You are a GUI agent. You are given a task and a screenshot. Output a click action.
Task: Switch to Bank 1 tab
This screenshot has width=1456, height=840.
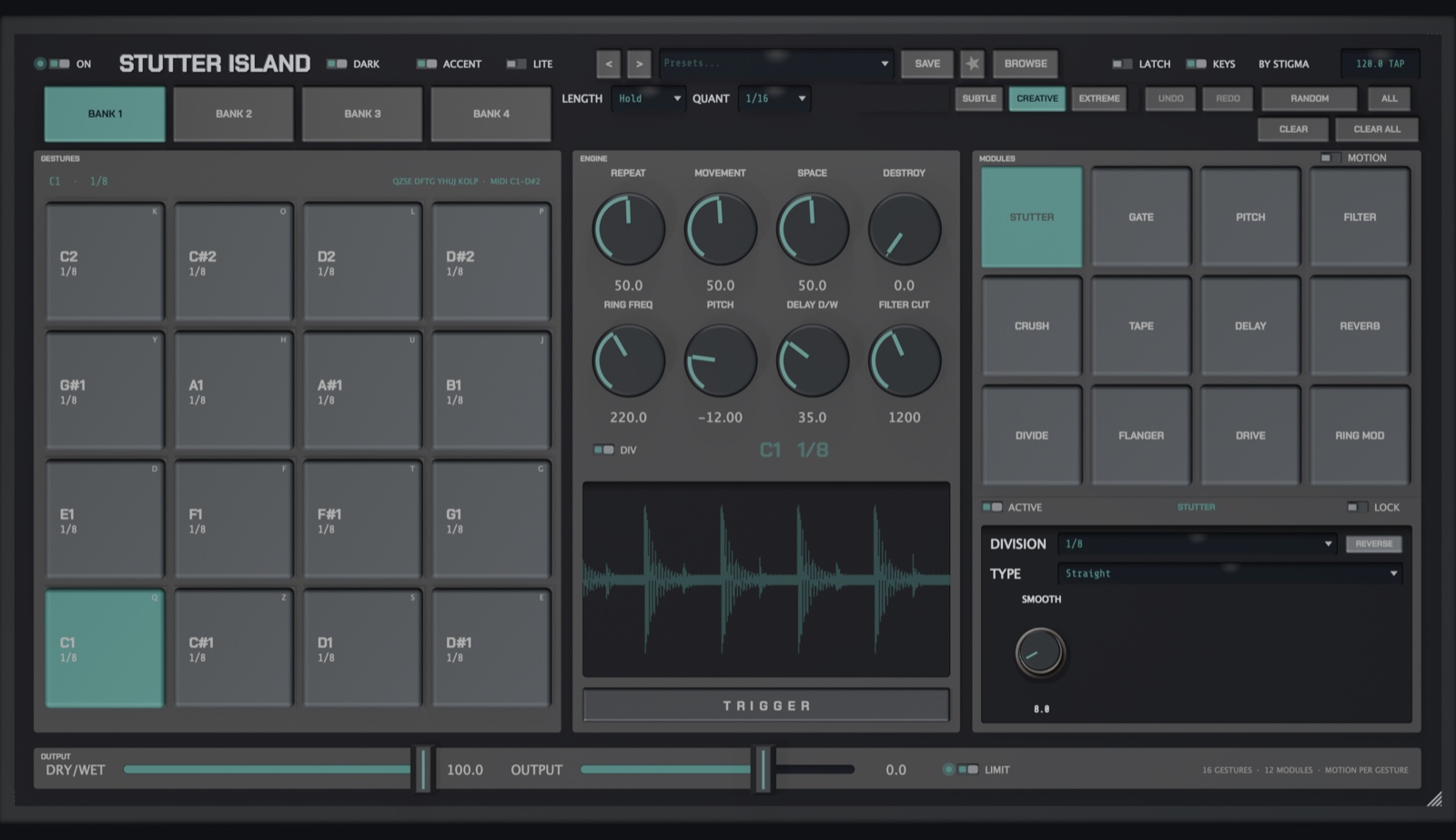tap(105, 114)
